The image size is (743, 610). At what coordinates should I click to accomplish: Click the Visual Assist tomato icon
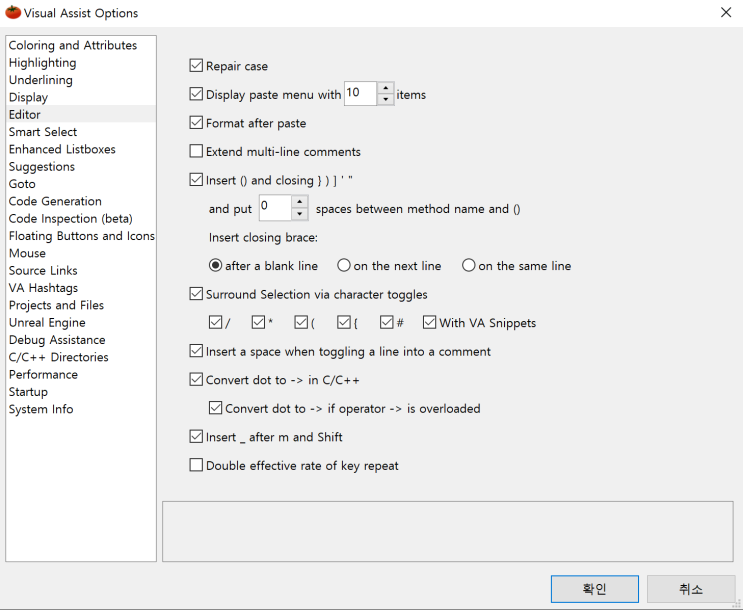tap(13, 13)
